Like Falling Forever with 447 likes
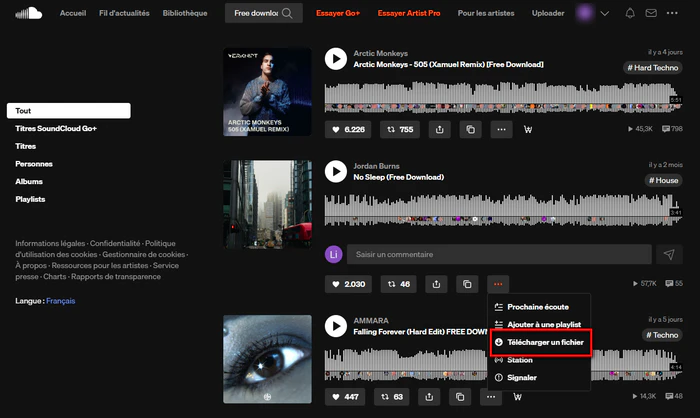 pyautogui.click(x=345, y=397)
